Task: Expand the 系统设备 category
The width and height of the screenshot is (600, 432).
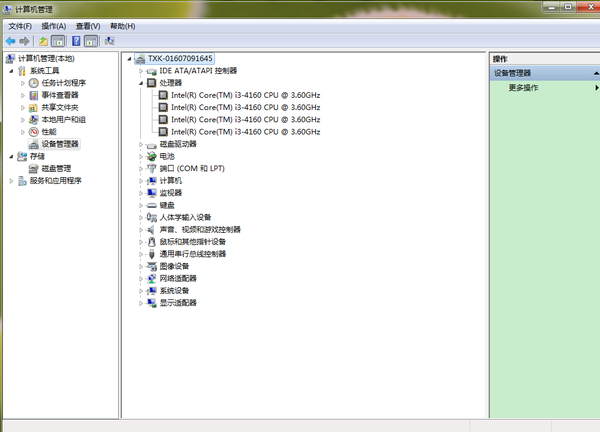Action: point(141,291)
